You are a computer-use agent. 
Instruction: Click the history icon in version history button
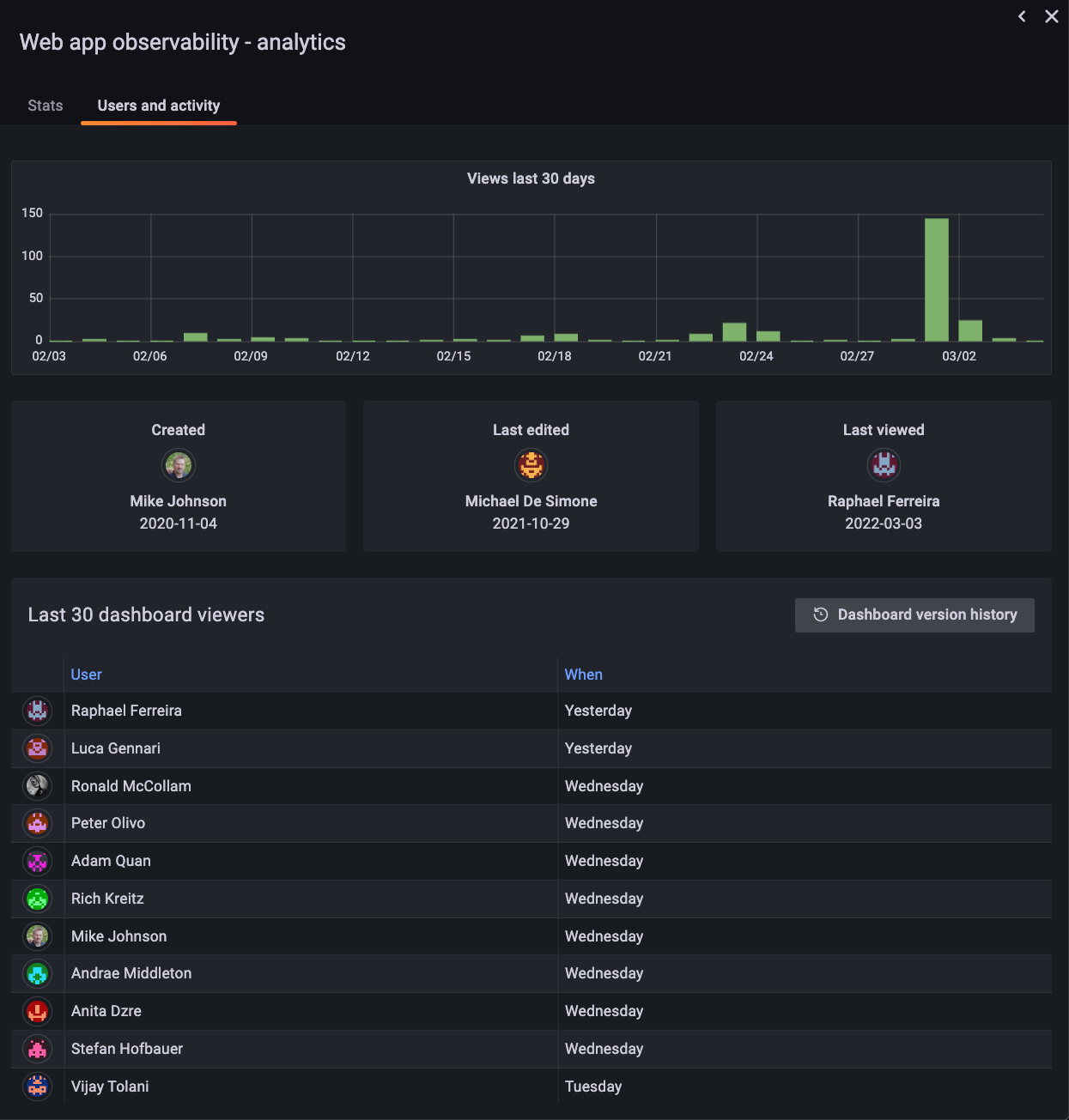click(x=821, y=614)
